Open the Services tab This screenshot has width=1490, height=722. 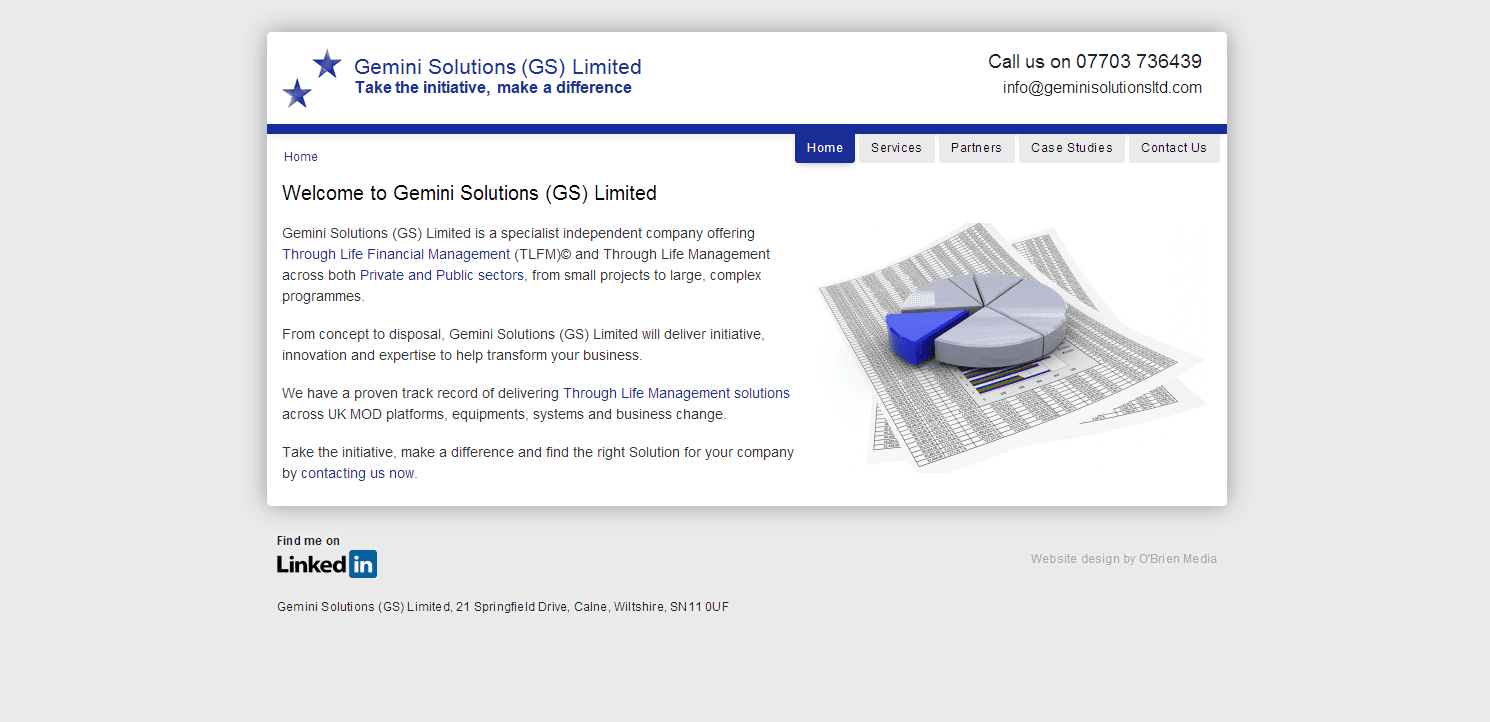[x=896, y=148]
